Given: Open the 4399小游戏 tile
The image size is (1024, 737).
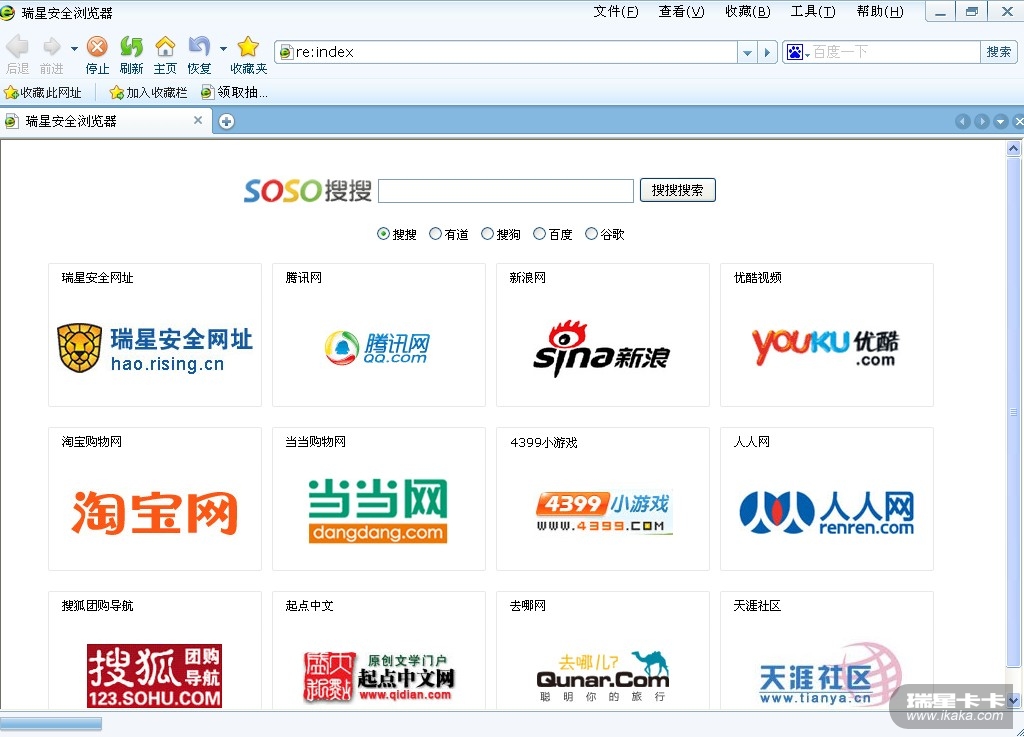Looking at the screenshot, I should (x=603, y=499).
